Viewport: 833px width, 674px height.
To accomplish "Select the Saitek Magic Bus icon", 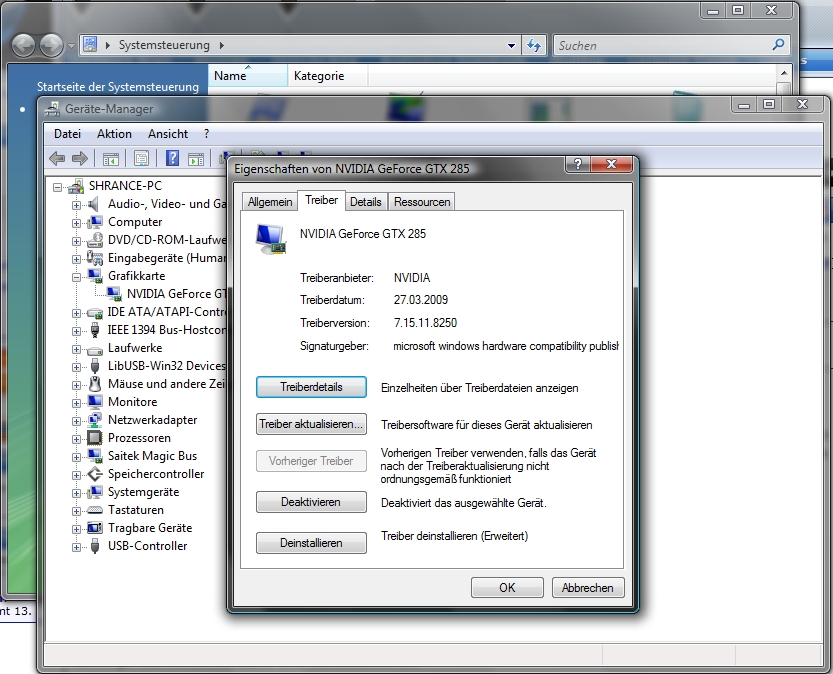I will (x=95, y=456).
